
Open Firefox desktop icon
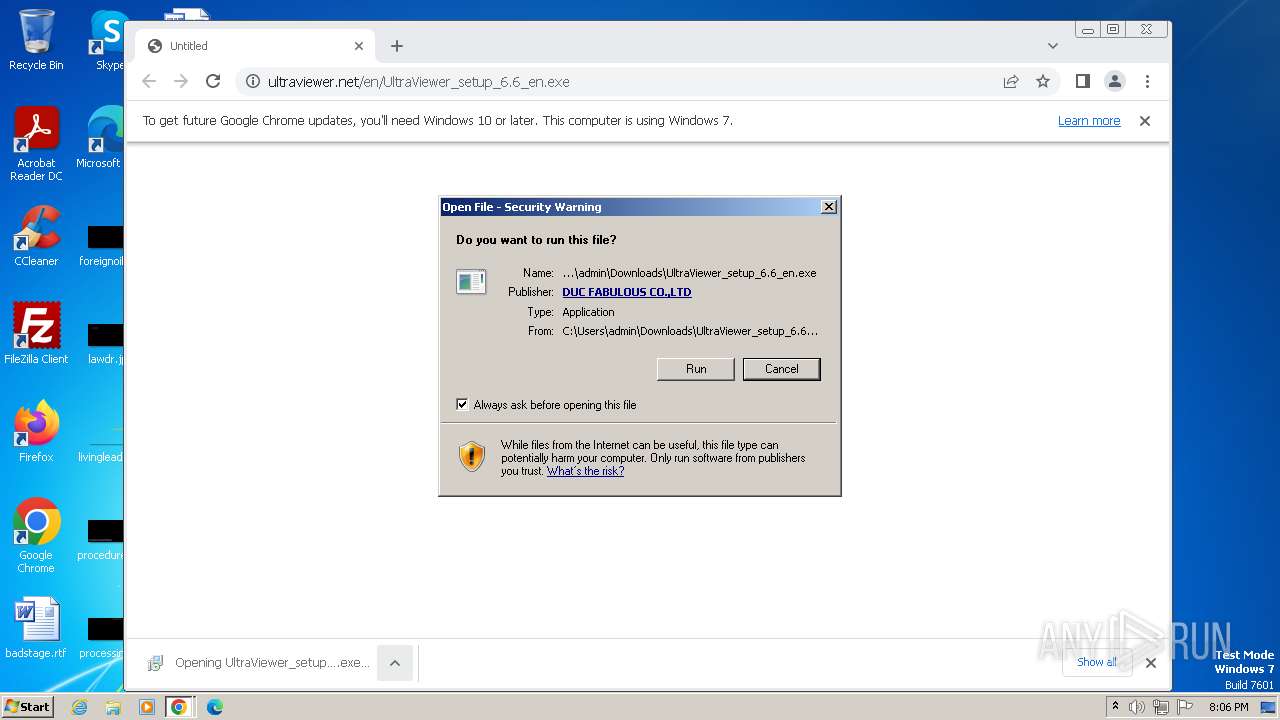click(36, 431)
